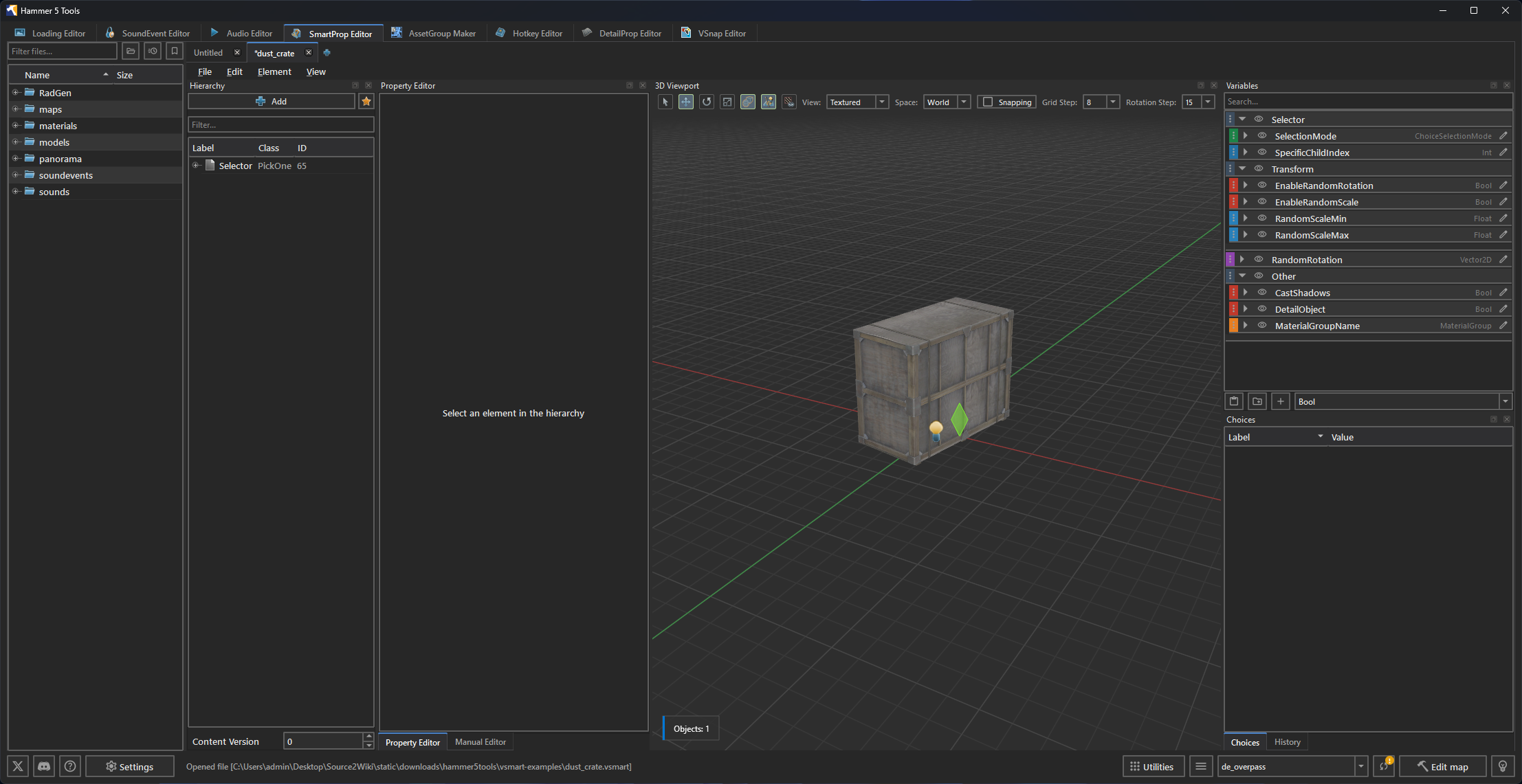This screenshot has height=784, width=1522.
Task: Activate the scale tool in viewport
Action: pos(727,102)
